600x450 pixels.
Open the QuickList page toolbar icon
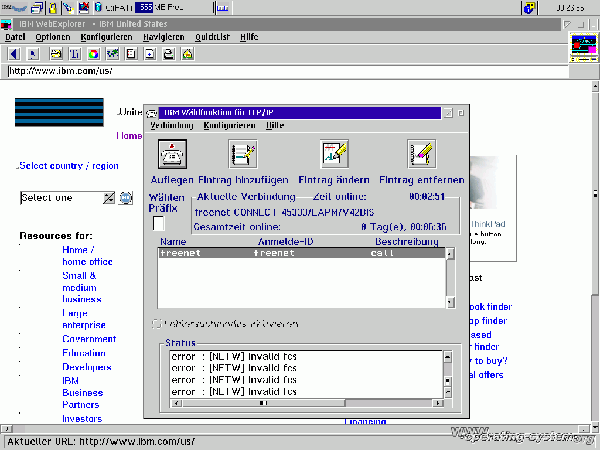pos(131,54)
